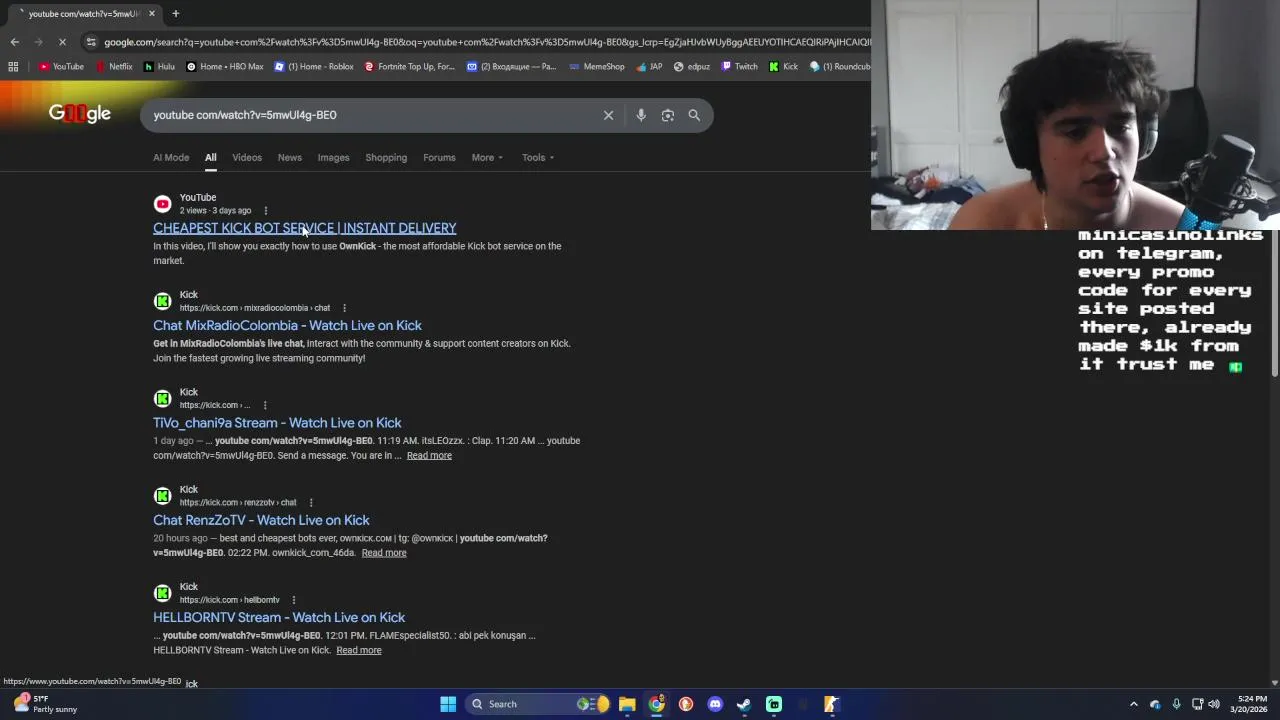
Task: Switch to Videos results tab
Action: [247, 157]
